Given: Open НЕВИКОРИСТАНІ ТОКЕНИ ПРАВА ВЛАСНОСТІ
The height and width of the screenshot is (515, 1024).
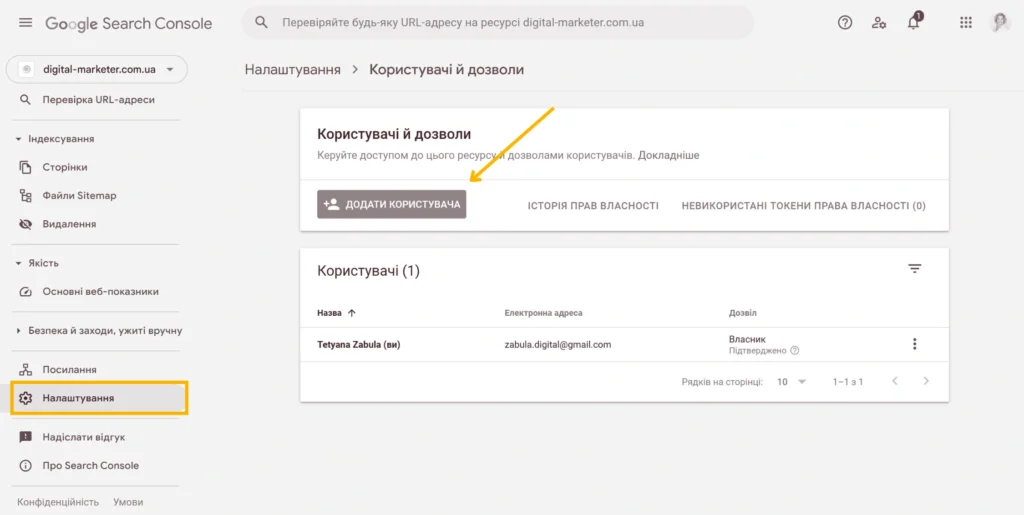Looking at the screenshot, I should [x=804, y=206].
